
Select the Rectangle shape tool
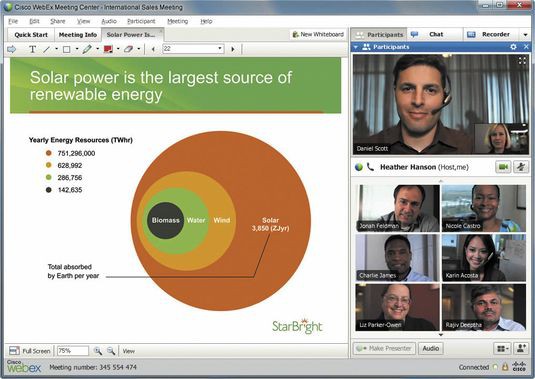point(67,49)
